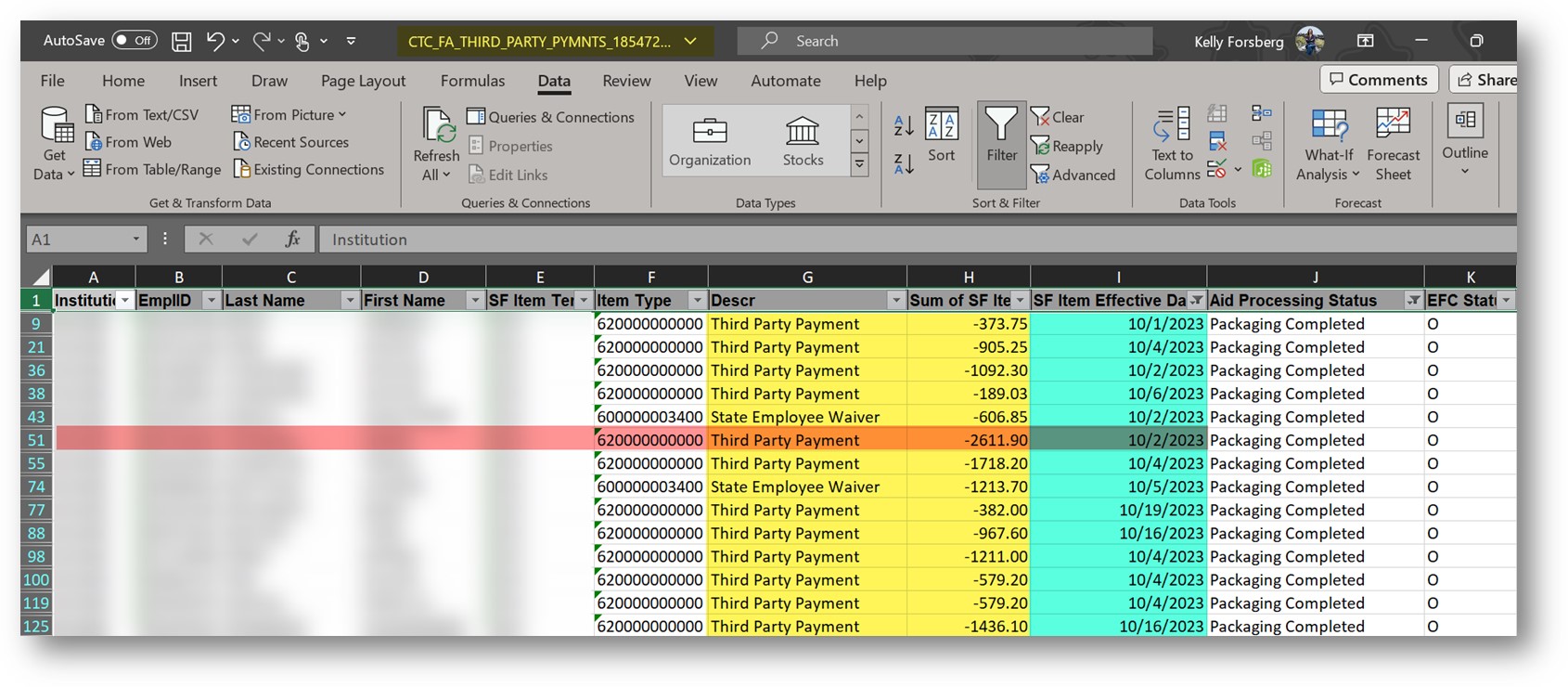The width and height of the screenshot is (1568, 687).
Task: Click the Relationships icon
Action: tap(1261, 141)
